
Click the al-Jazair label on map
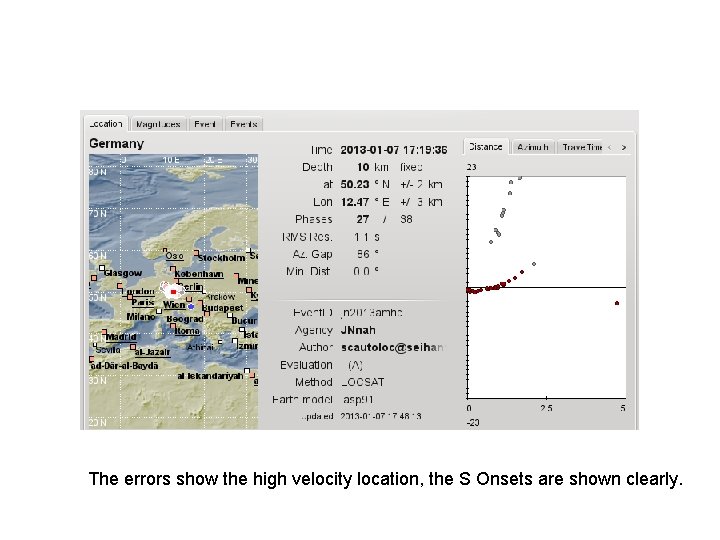[x=153, y=352]
